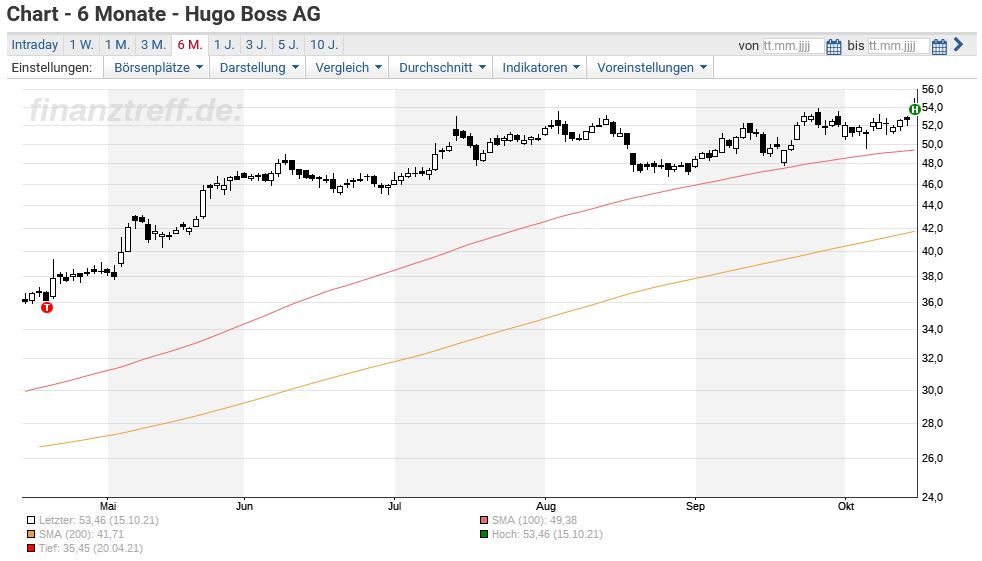The width and height of the screenshot is (982, 561).
Task: Select the 5 J. time range tab
Action: (x=289, y=45)
